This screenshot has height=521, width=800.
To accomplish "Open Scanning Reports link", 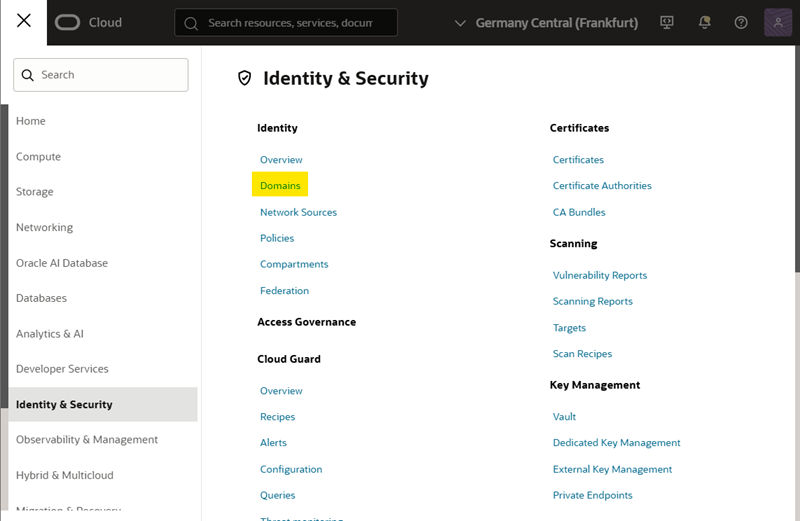I will (593, 302).
